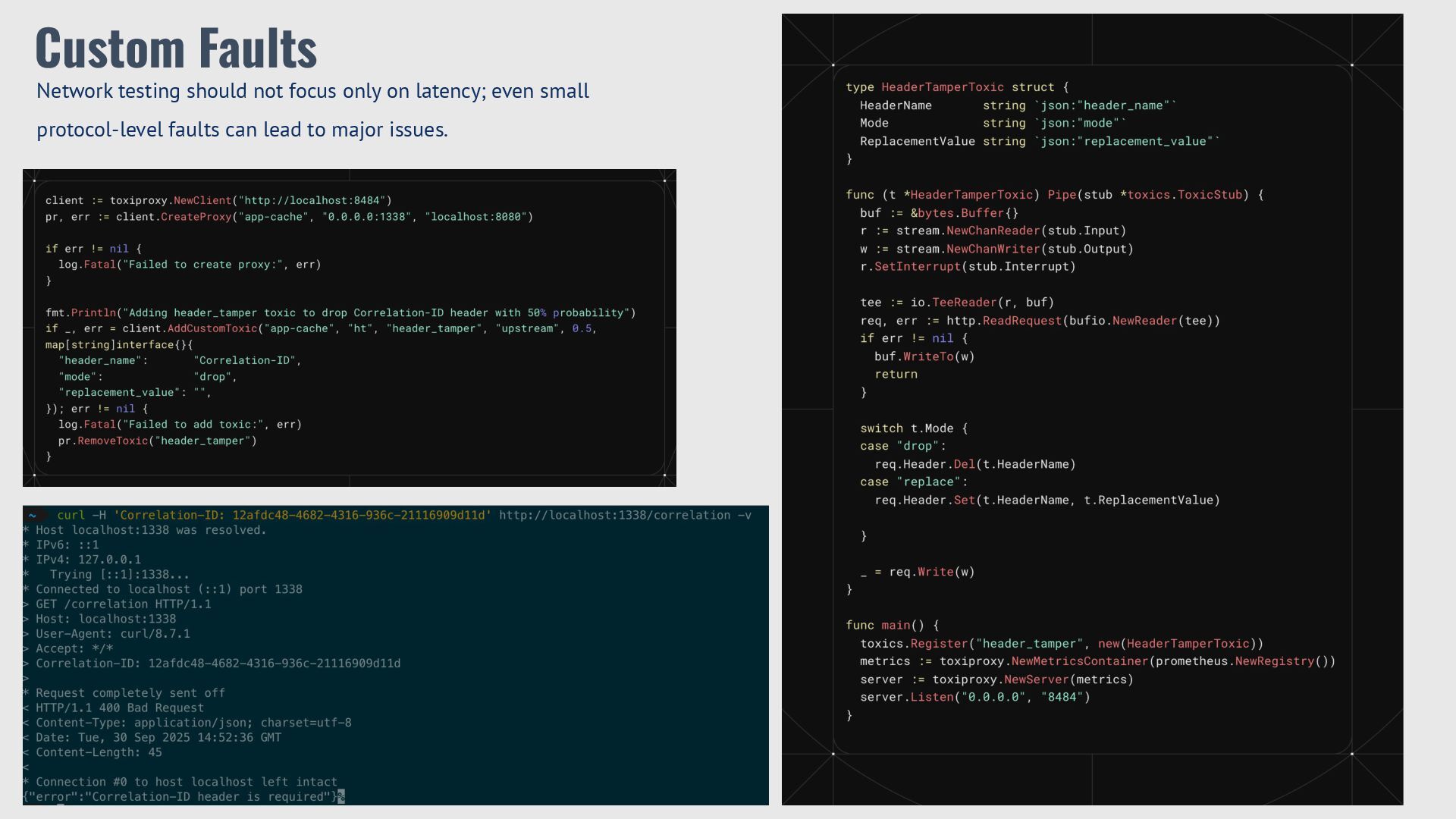1456x819 pixels.
Task: Click the toxics.Register header_tamper line
Action: [x=1061, y=644]
